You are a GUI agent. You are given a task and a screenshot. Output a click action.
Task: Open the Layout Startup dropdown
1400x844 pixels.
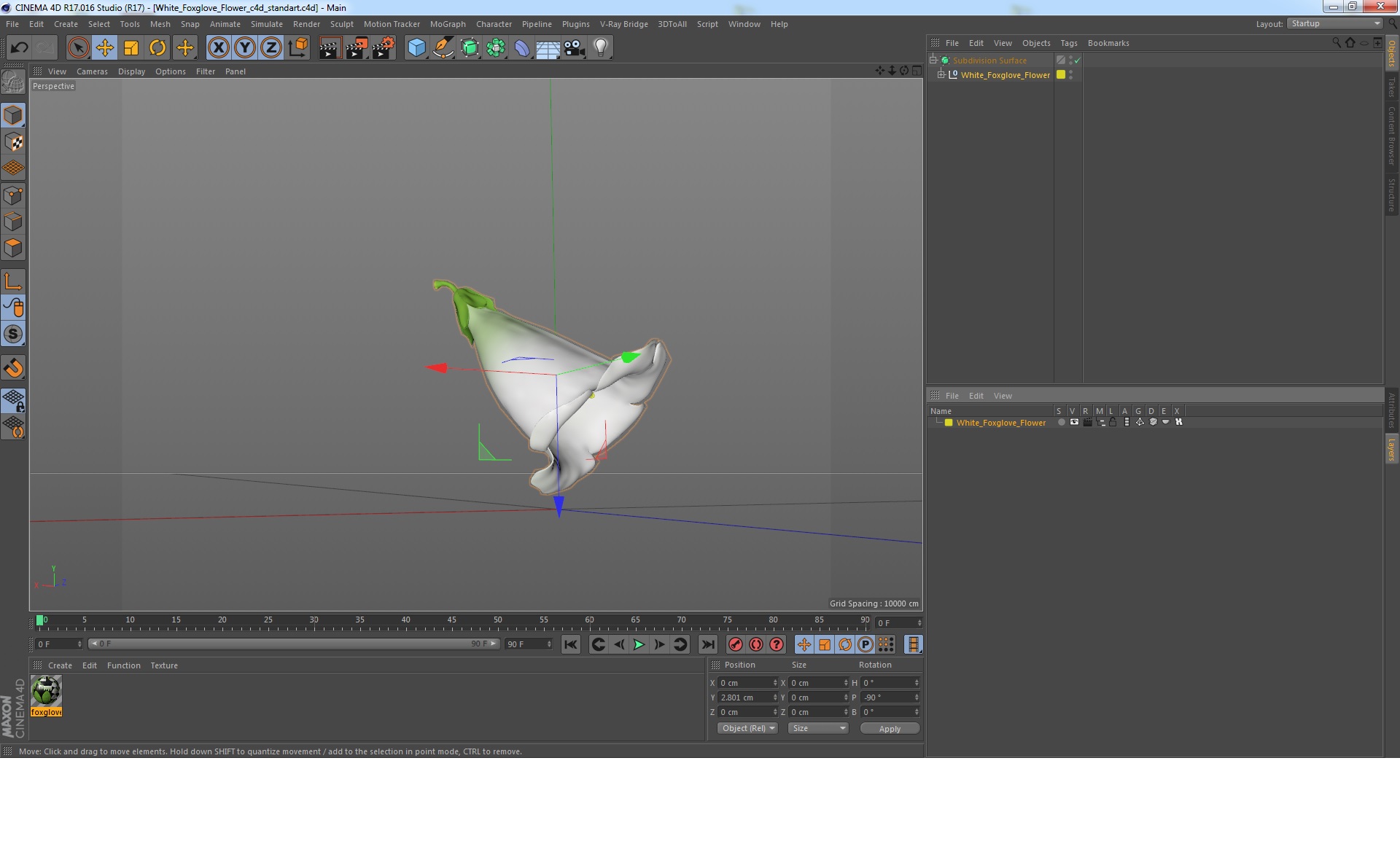pyautogui.click(x=1335, y=23)
